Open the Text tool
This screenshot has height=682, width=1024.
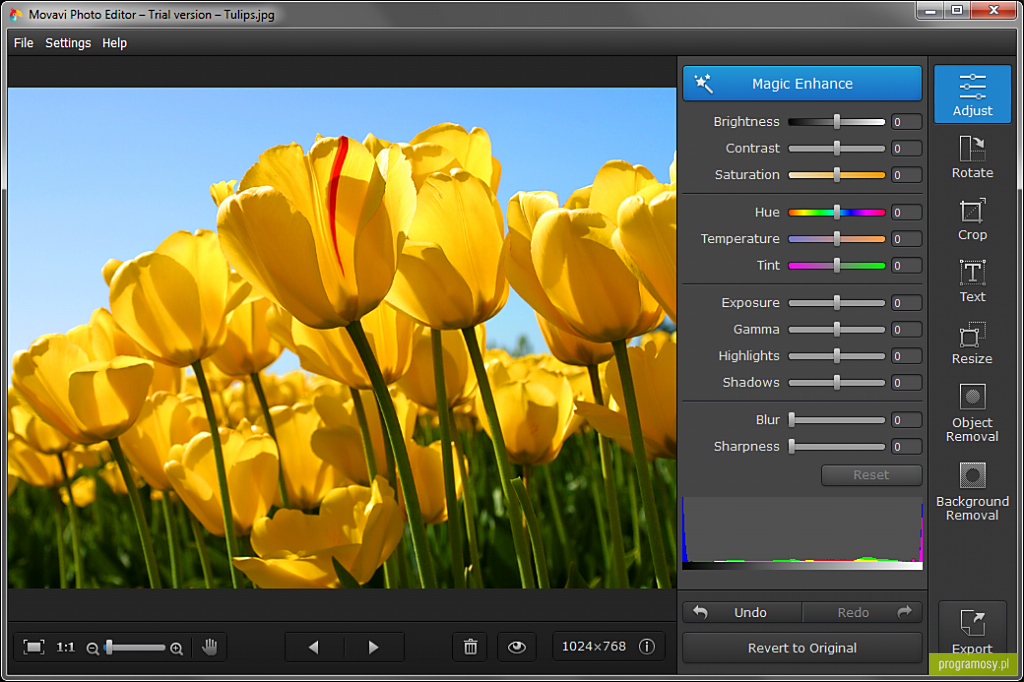click(x=972, y=281)
